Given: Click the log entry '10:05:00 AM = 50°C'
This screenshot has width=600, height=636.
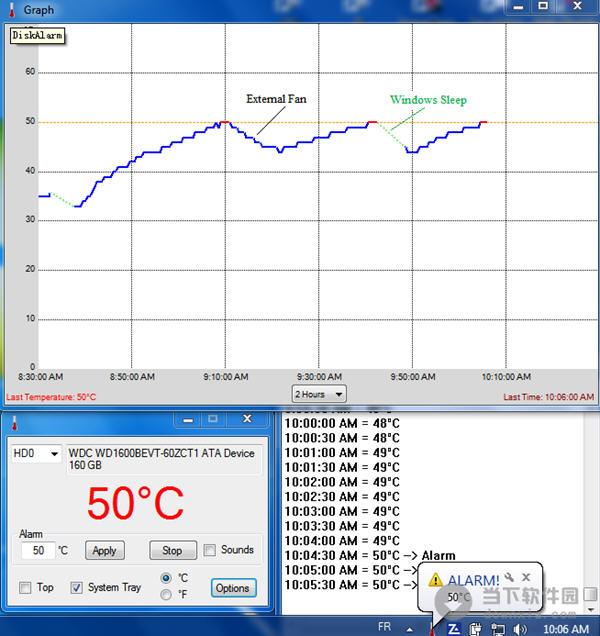Looking at the screenshot, I should click(x=351, y=570).
